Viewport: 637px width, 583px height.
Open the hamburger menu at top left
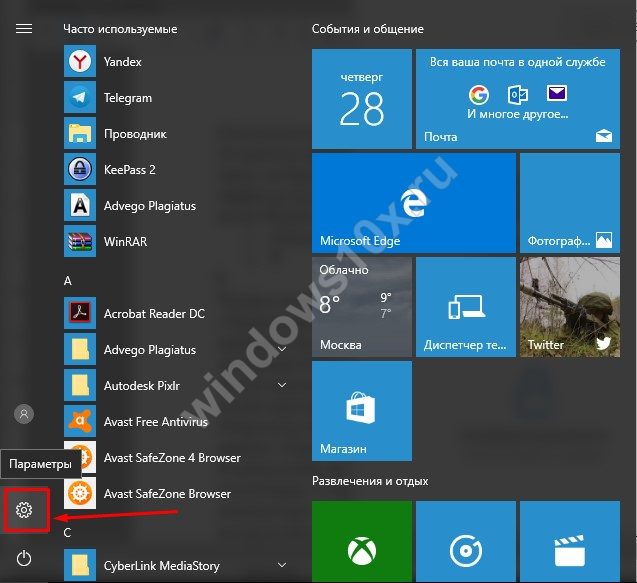pos(24,29)
